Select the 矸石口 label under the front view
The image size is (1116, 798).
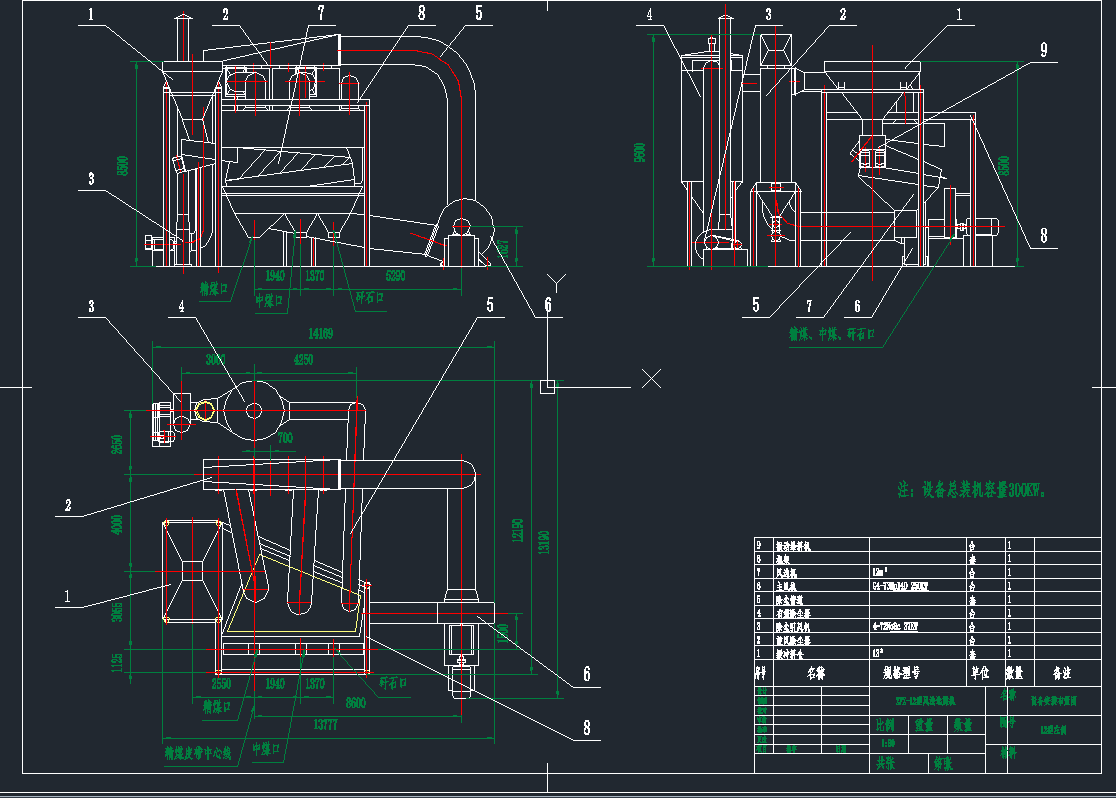click(371, 298)
